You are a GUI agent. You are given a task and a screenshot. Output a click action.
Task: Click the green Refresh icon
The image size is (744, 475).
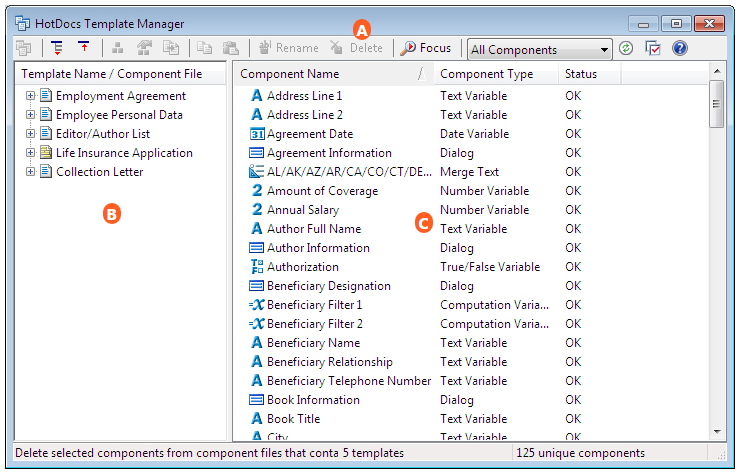626,48
